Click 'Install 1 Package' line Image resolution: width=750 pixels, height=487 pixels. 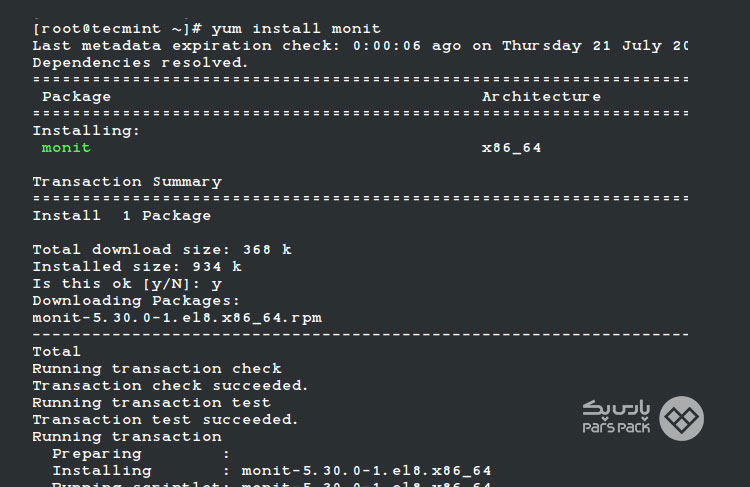click(121, 216)
